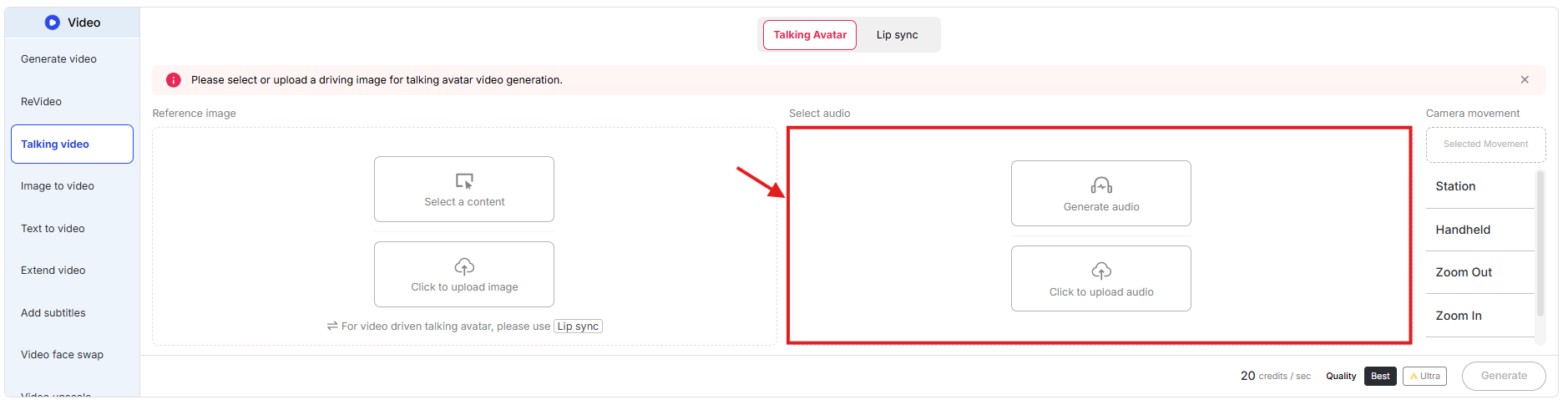Choose Handheld camera movement
The image size is (1568, 405).
[x=1462, y=230]
